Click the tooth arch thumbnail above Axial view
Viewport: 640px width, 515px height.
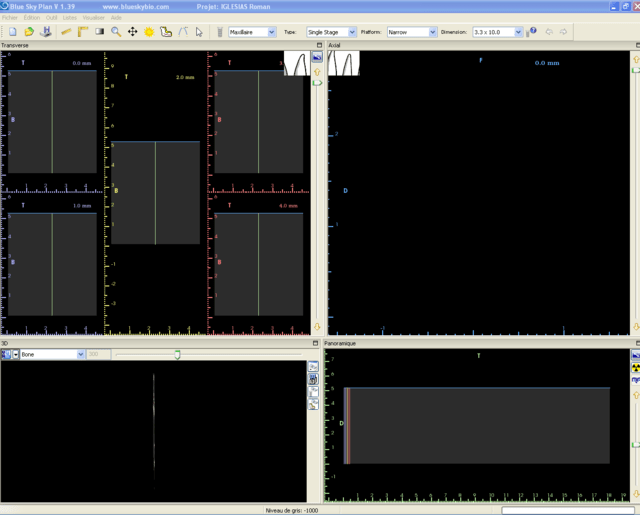click(x=343, y=63)
